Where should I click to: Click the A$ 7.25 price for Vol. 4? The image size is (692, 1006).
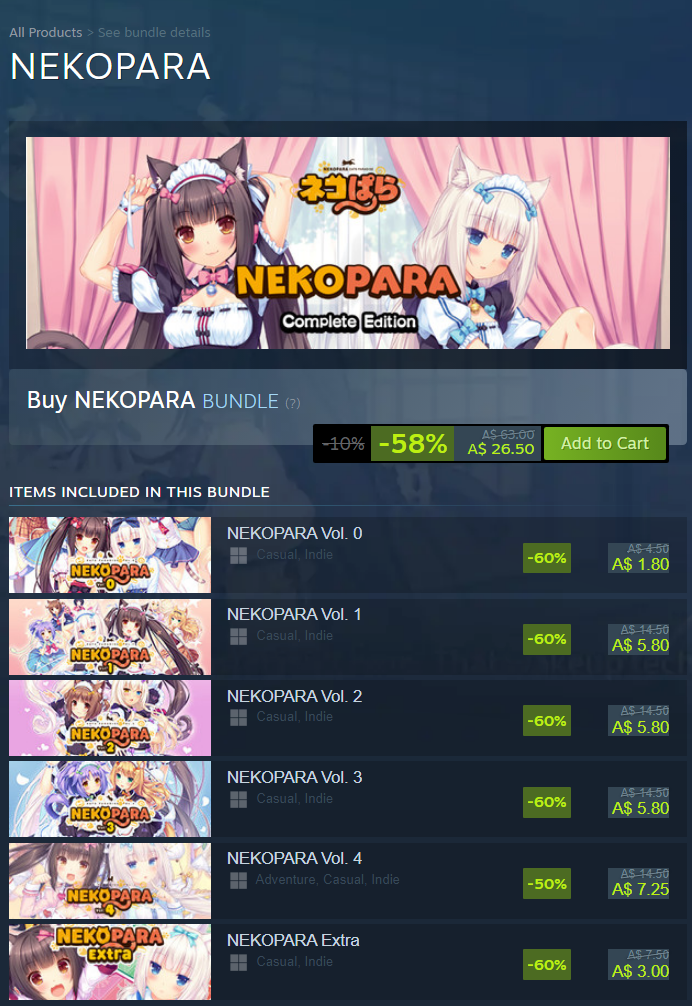[x=640, y=889]
